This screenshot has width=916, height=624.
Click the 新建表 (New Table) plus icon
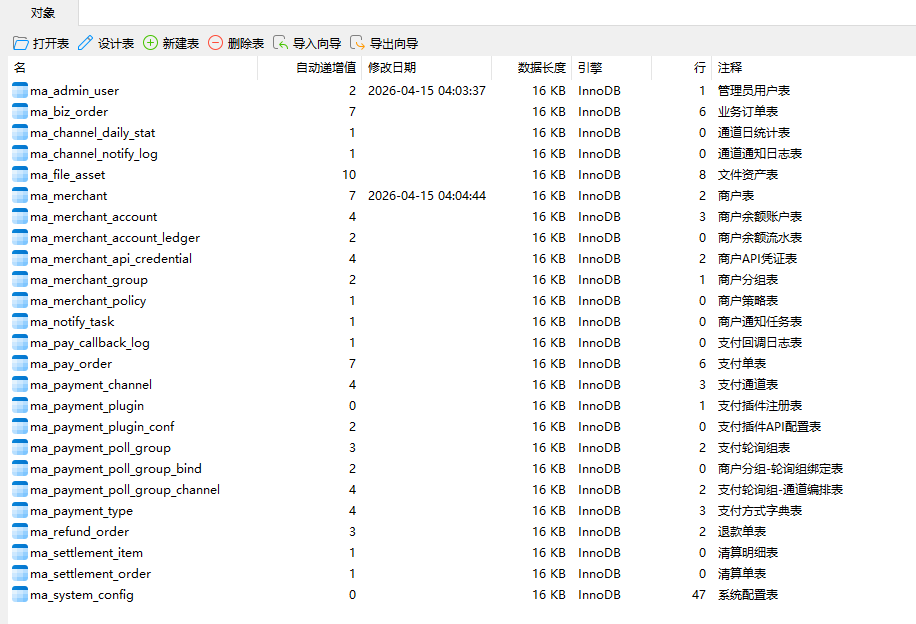[x=151, y=43]
